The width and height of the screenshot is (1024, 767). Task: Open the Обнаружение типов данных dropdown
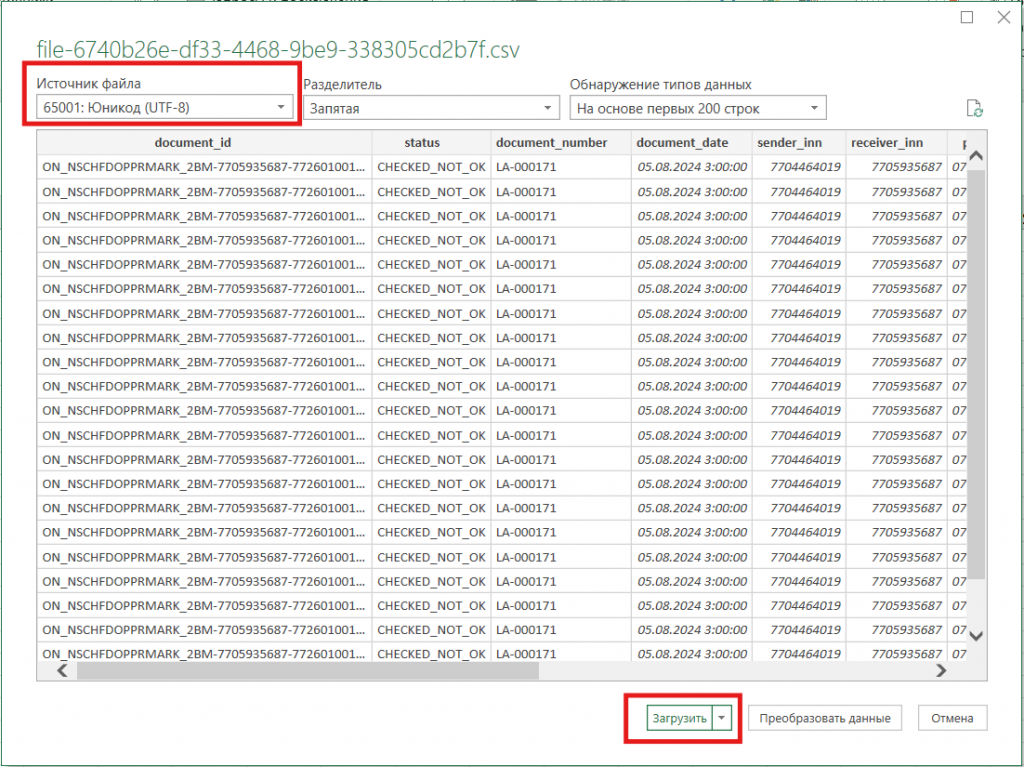click(x=697, y=108)
